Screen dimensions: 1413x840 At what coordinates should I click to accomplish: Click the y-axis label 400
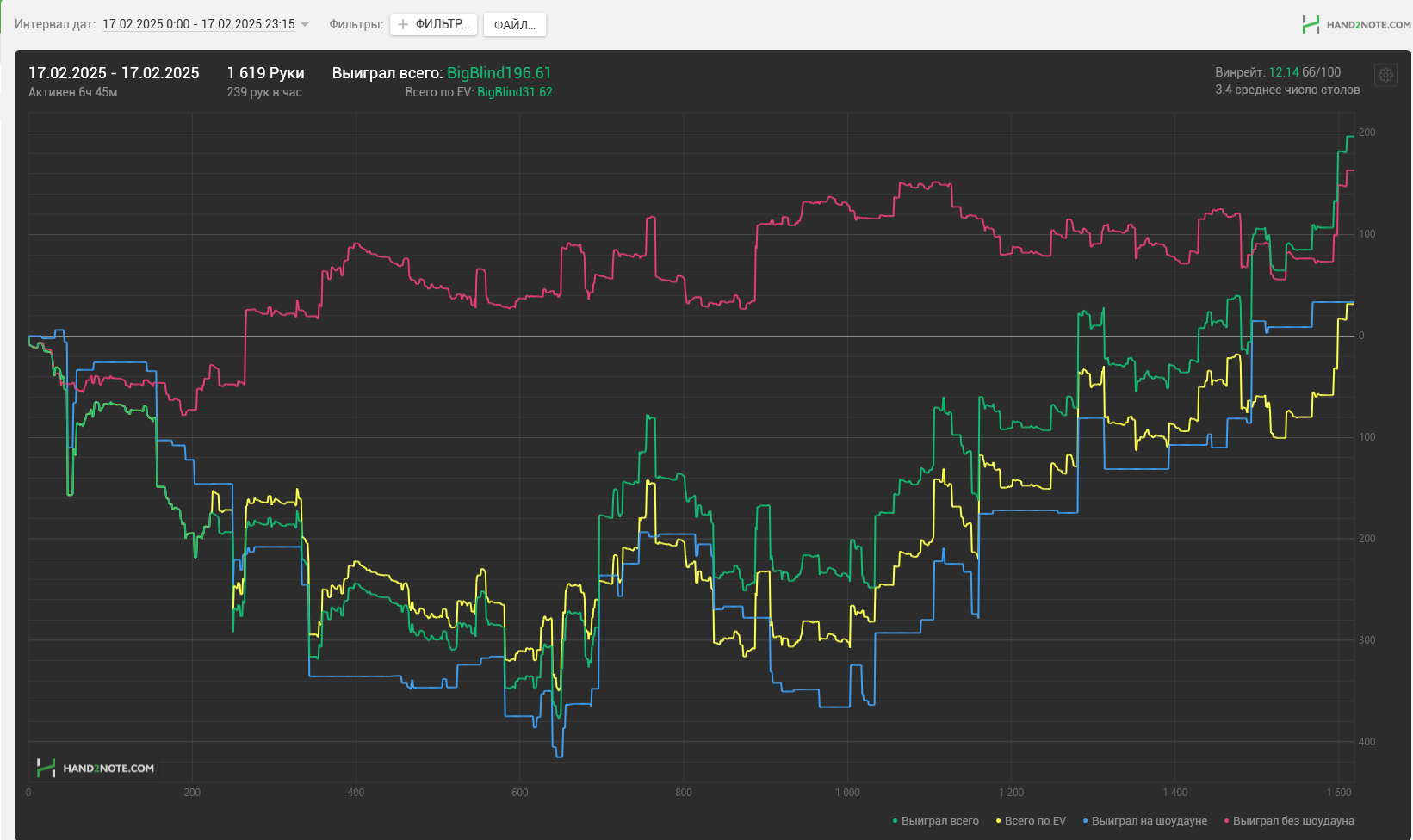(1367, 742)
